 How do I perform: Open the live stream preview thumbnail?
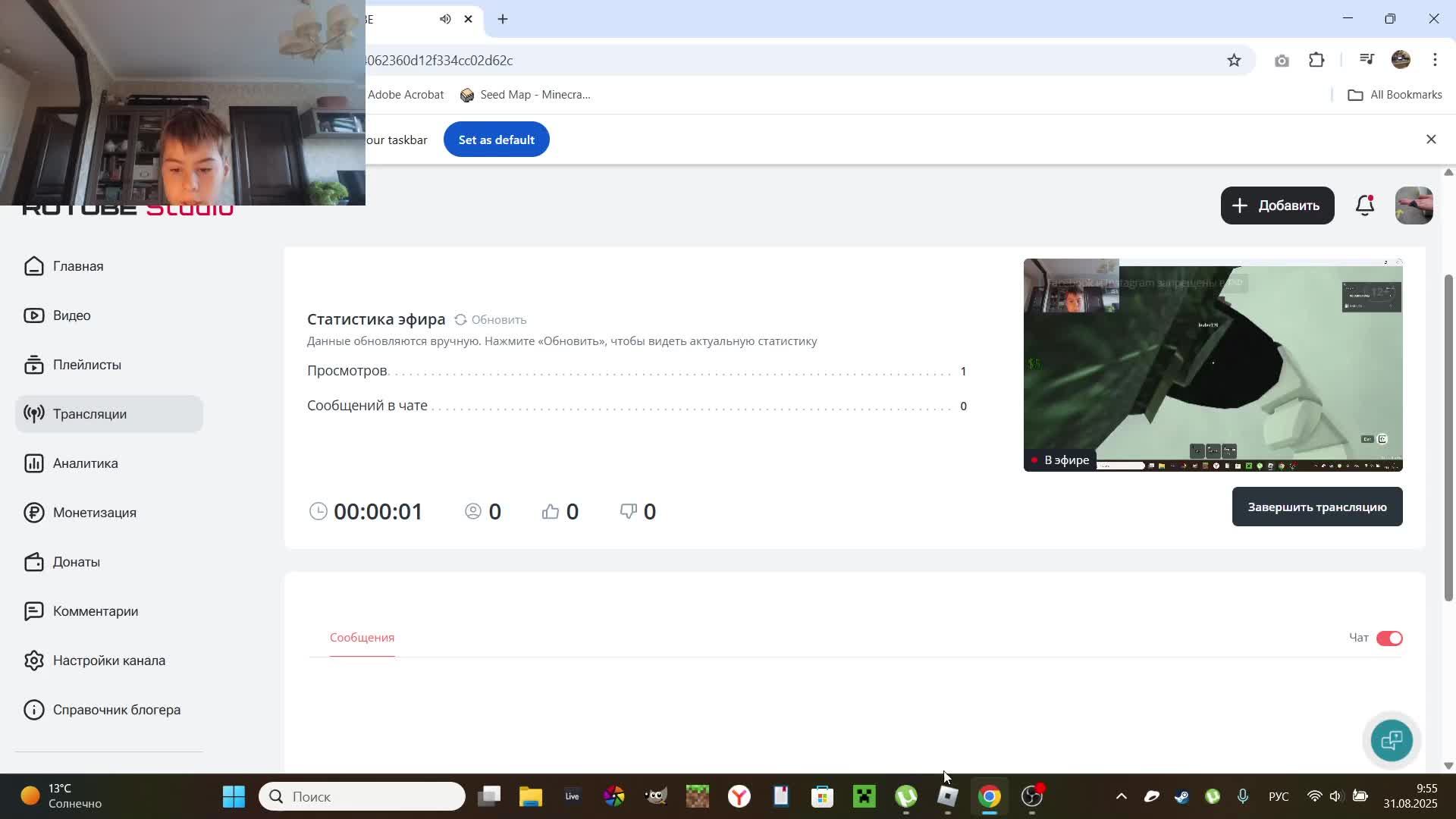click(1213, 365)
